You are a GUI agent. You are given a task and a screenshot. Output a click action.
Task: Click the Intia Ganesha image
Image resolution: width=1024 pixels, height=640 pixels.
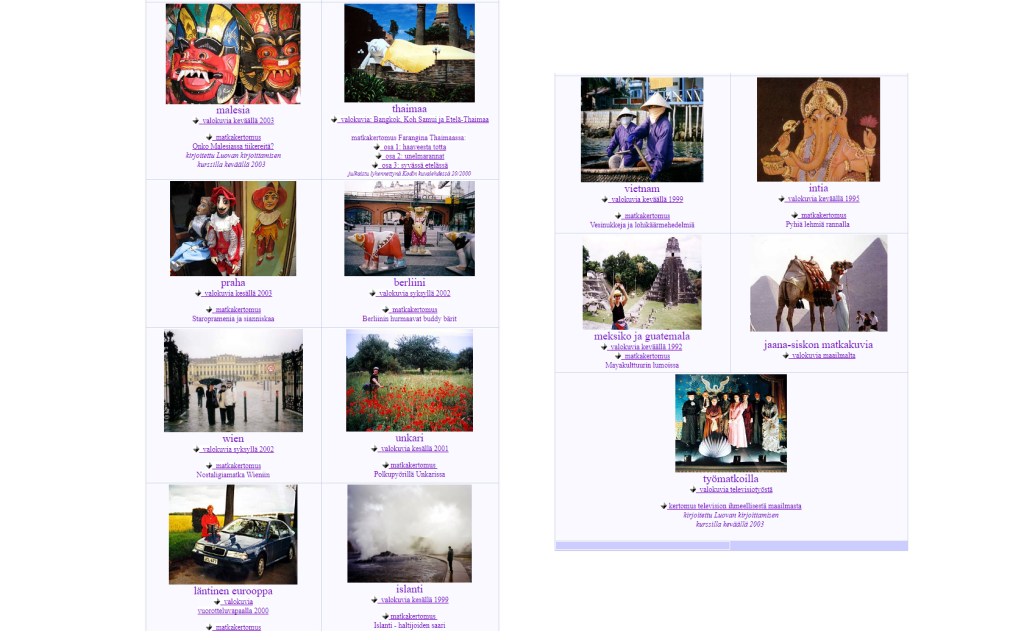pos(818,129)
